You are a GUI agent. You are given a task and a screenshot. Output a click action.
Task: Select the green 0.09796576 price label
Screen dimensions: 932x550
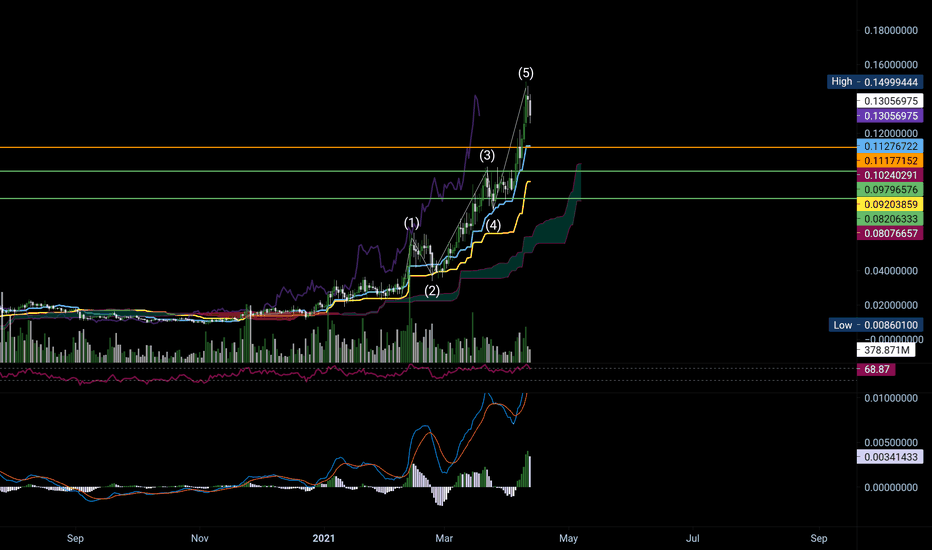[x=890, y=190]
